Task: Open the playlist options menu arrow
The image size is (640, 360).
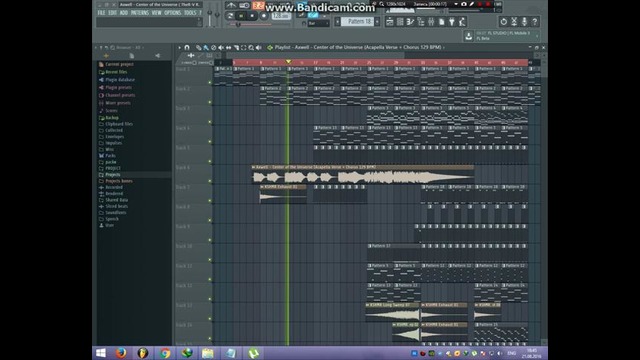Action: [180, 48]
